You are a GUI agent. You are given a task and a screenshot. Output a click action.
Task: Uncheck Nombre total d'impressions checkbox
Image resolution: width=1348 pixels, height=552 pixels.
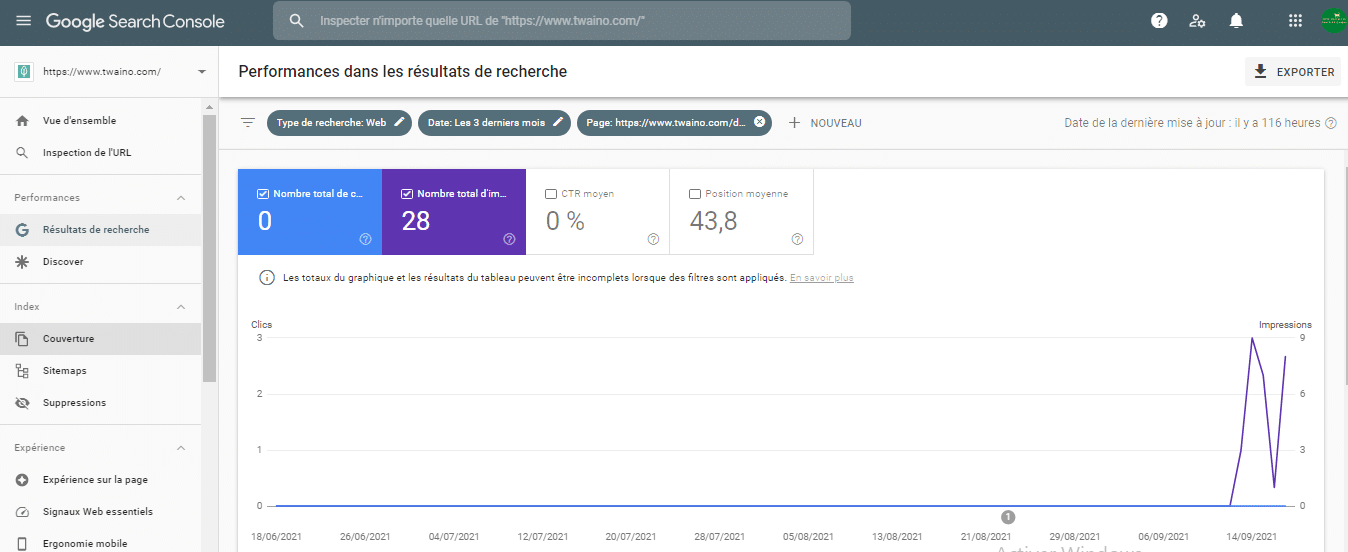[x=407, y=194]
